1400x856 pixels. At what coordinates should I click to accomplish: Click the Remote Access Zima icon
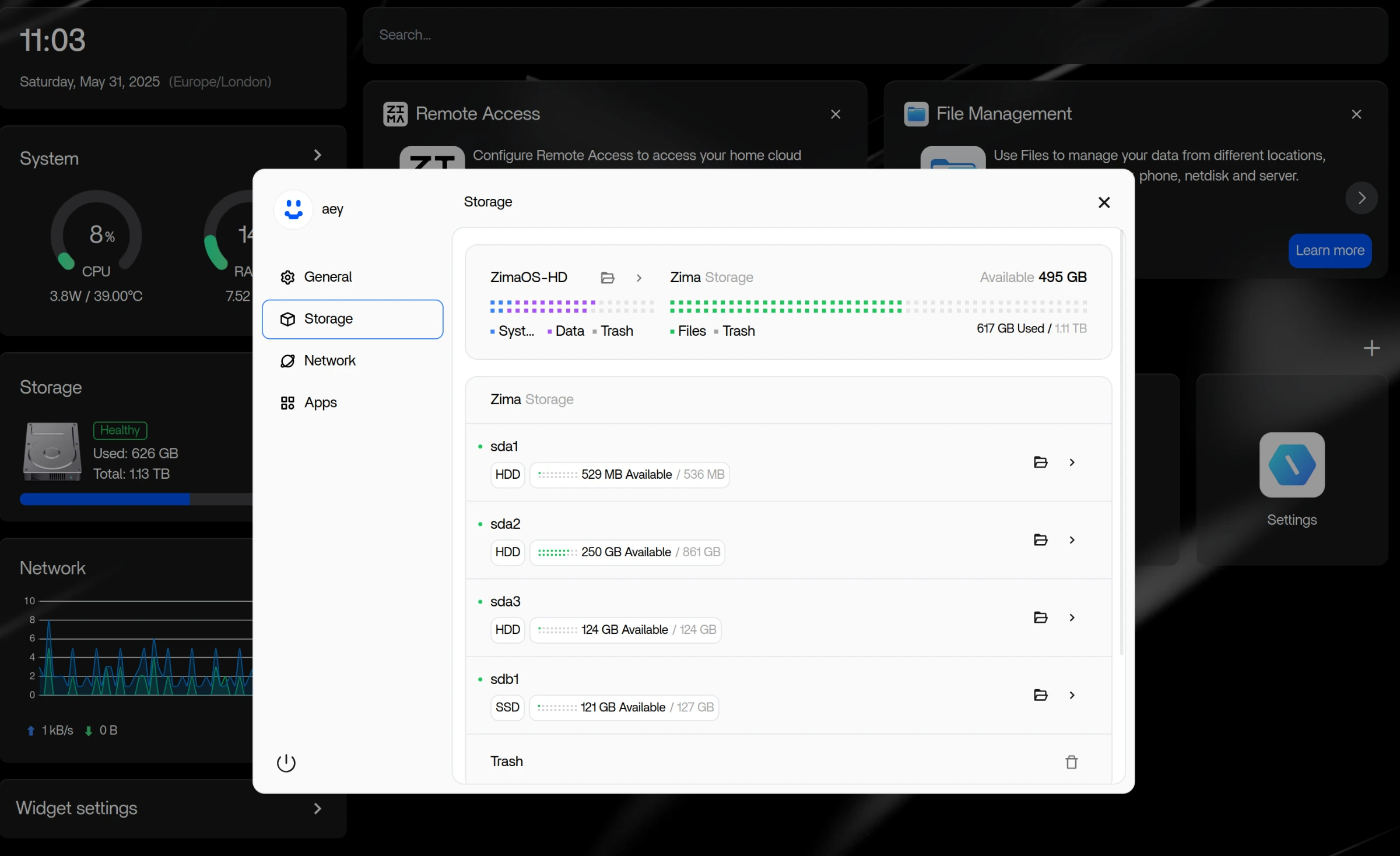tap(395, 114)
